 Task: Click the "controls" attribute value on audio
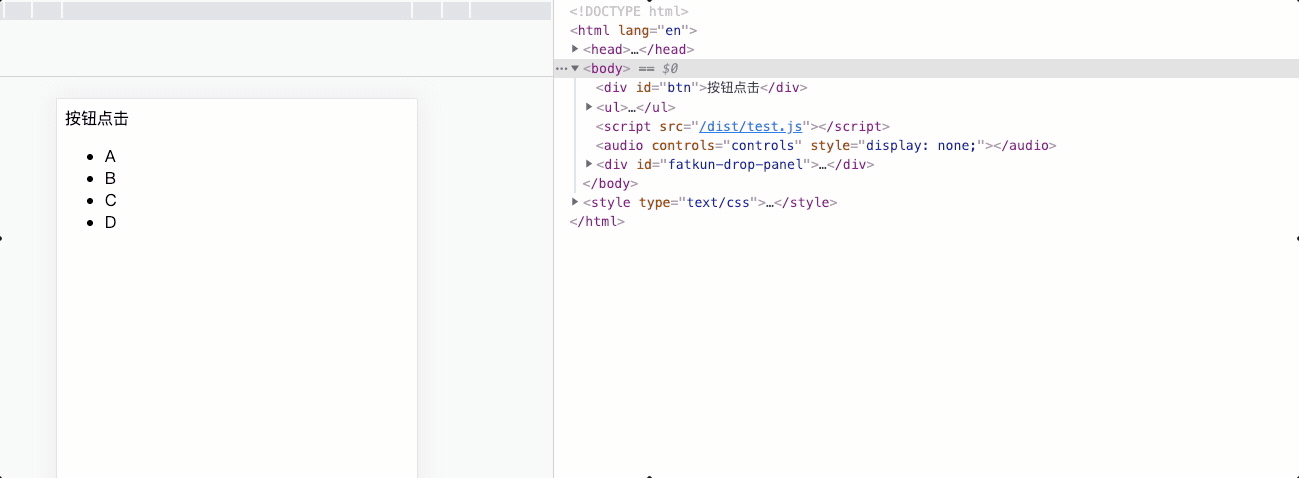point(764,145)
